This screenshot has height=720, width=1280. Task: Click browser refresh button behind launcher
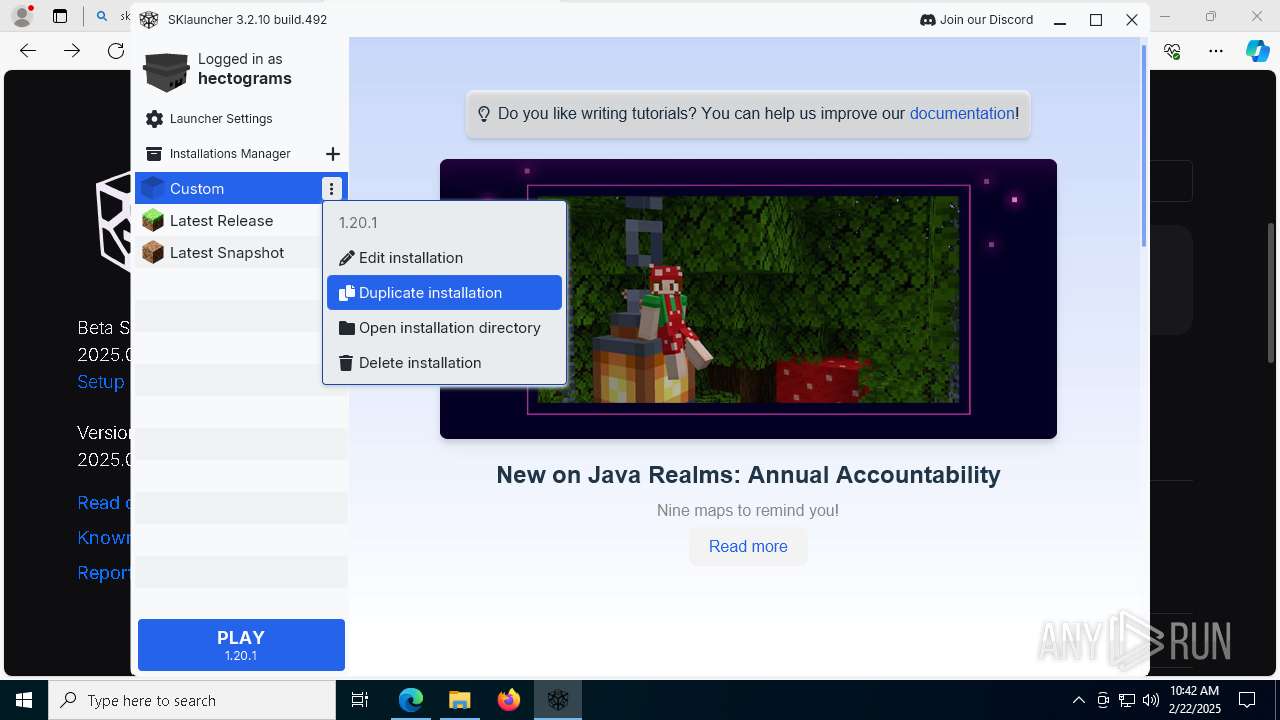pos(116,51)
